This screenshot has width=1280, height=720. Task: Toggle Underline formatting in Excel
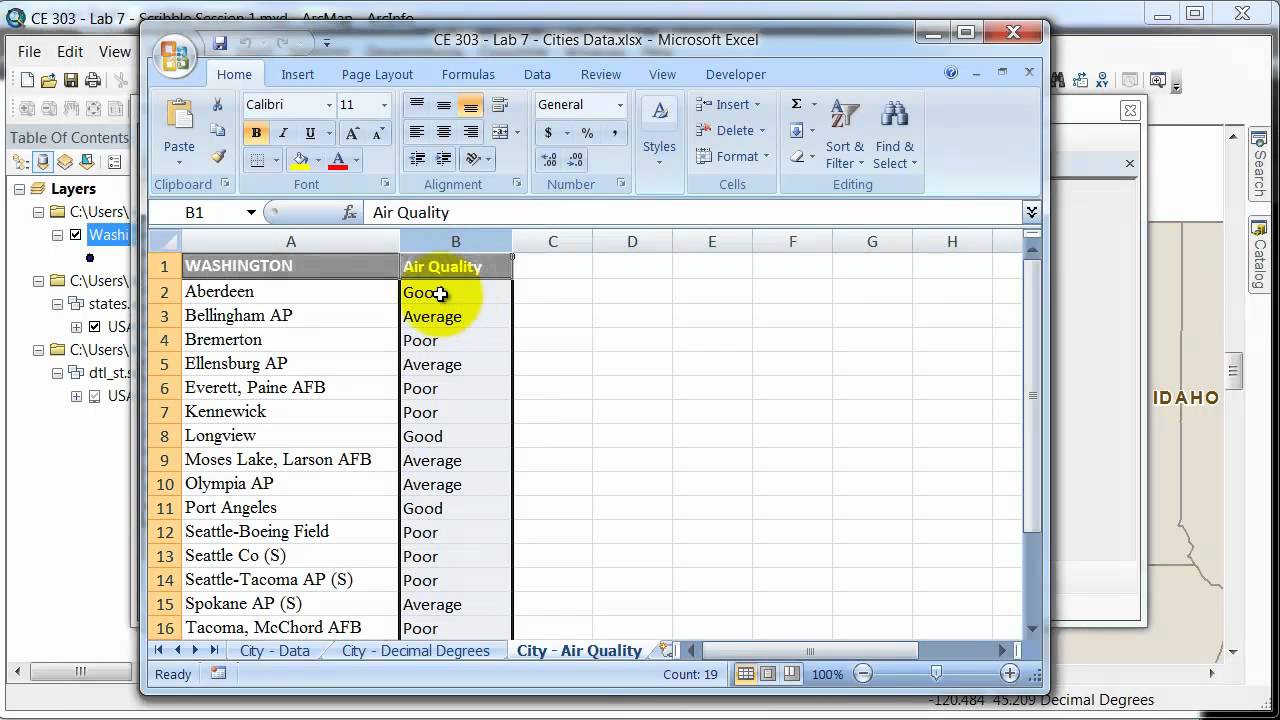[310, 133]
